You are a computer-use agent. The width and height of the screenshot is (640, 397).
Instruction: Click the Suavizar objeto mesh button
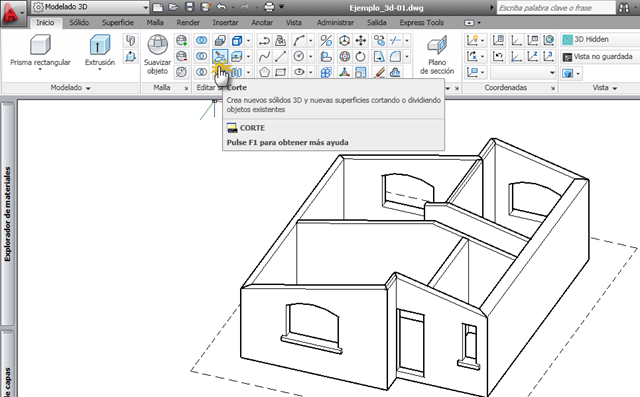click(x=158, y=55)
